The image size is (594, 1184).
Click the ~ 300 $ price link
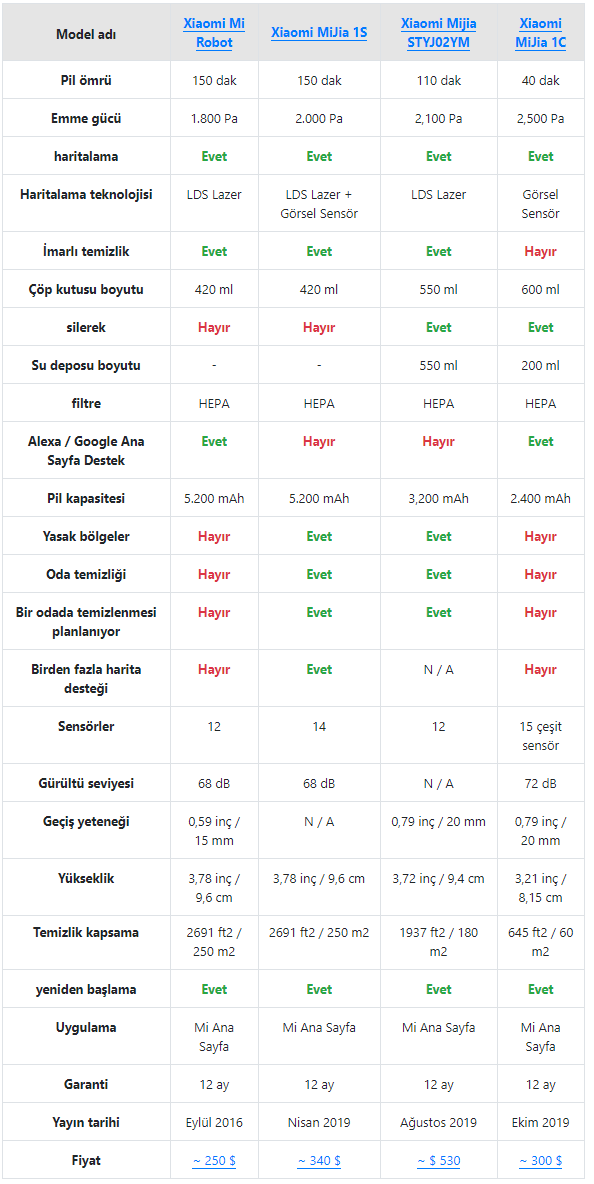[x=540, y=1161]
